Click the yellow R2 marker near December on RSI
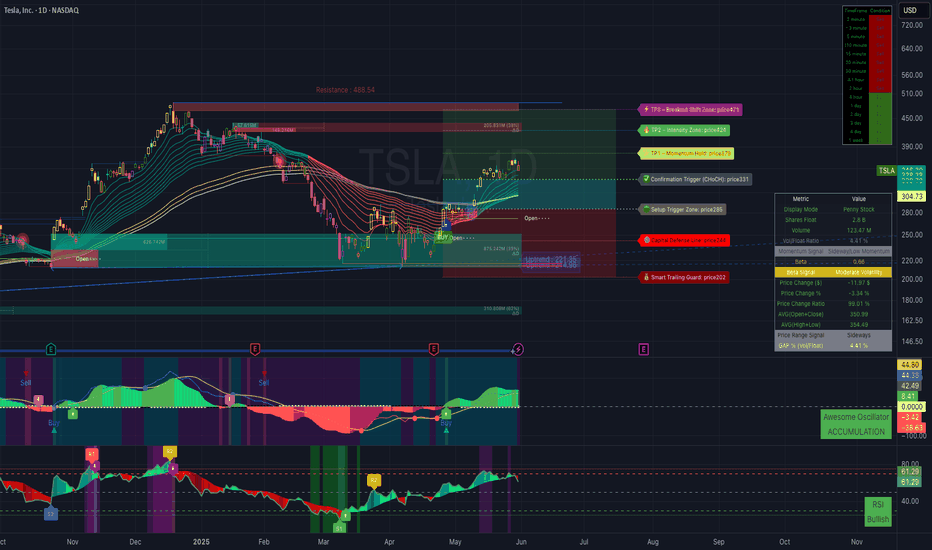Viewport: 932px width, 550px height. click(x=169, y=452)
